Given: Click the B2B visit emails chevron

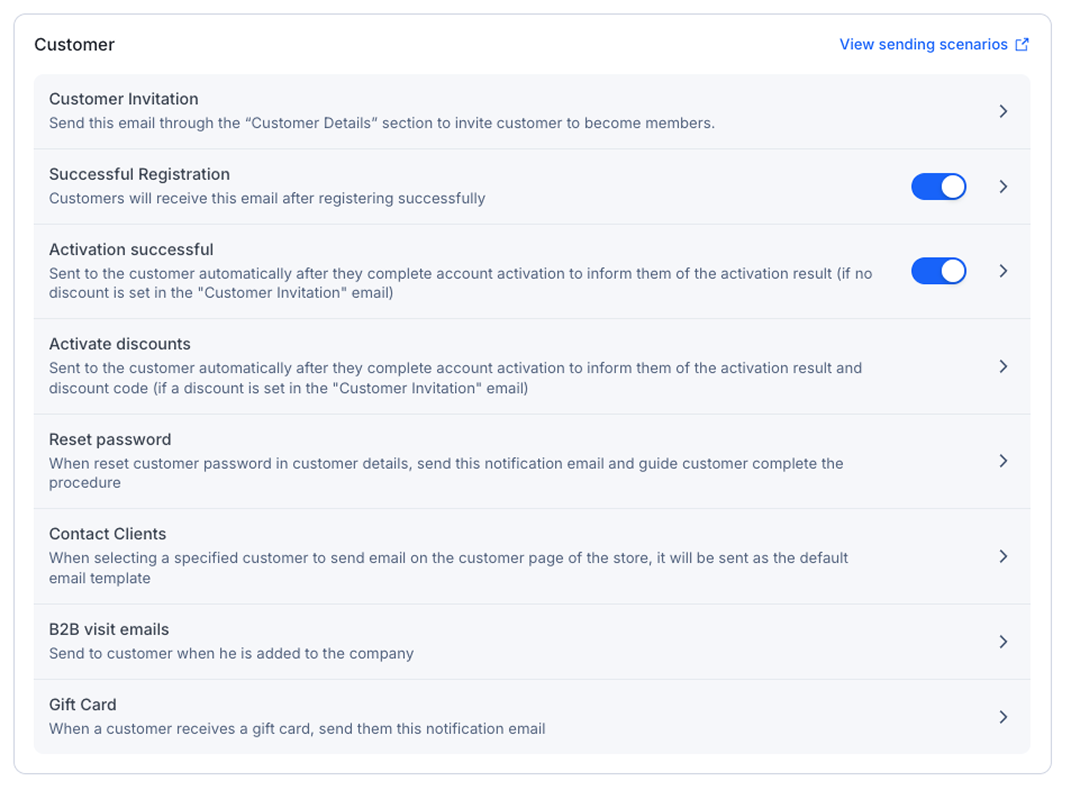Looking at the screenshot, I should (x=1003, y=642).
